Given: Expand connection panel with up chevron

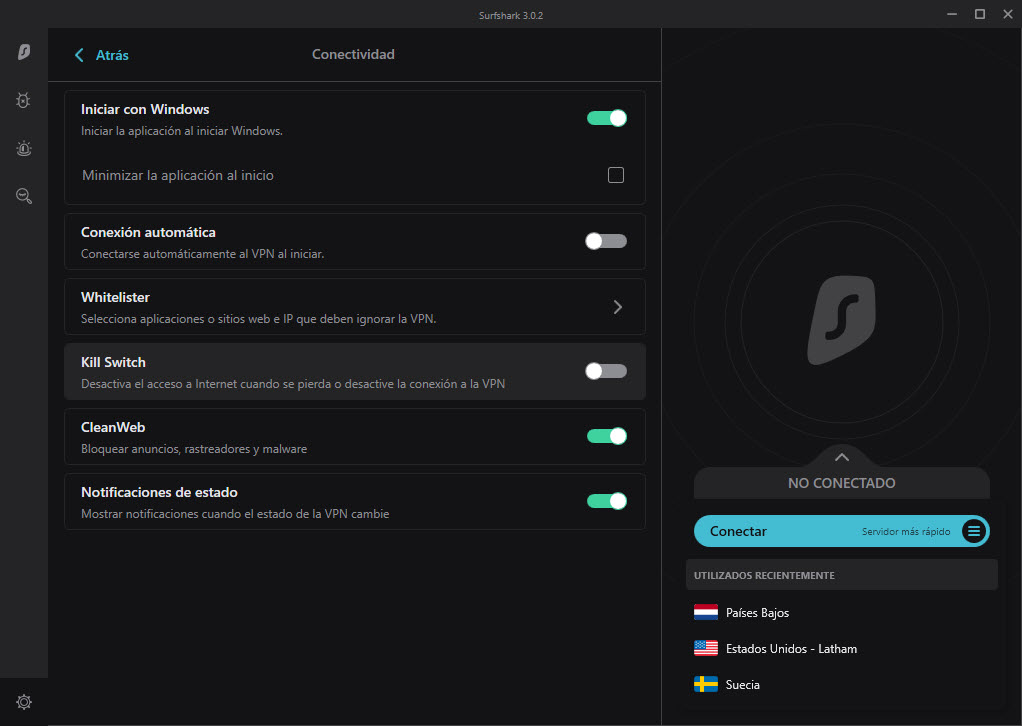Looking at the screenshot, I should coord(841,457).
